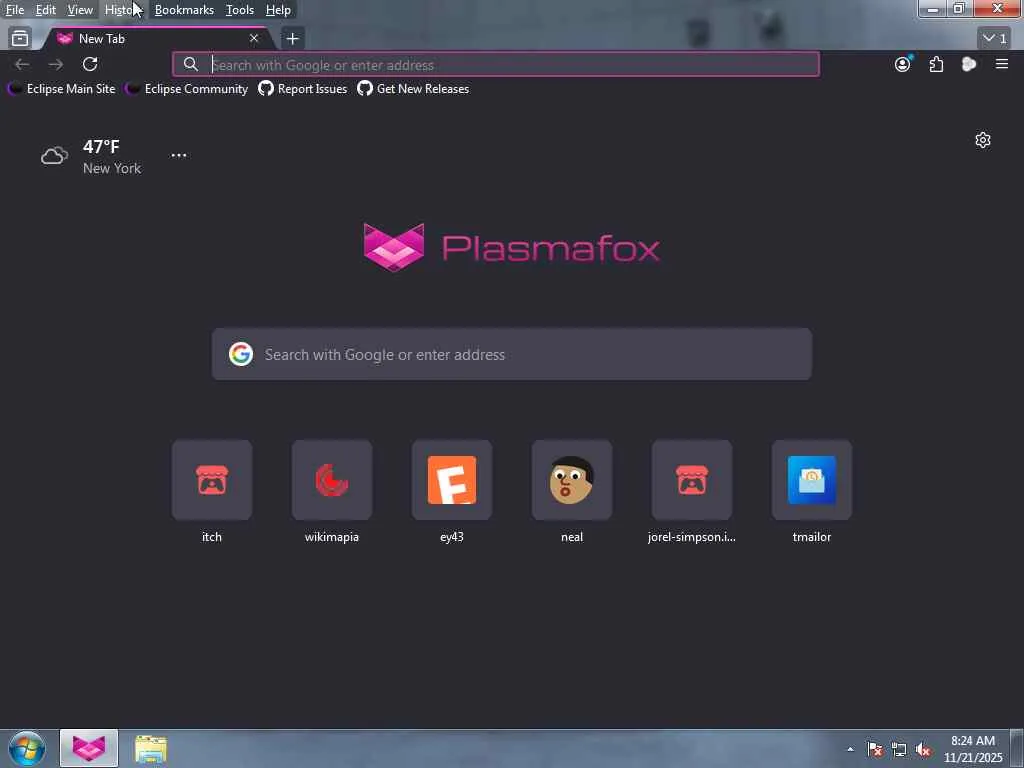The height and width of the screenshot is (768, 1024).
Task: Open the History menu
Action: pos(123,10)
